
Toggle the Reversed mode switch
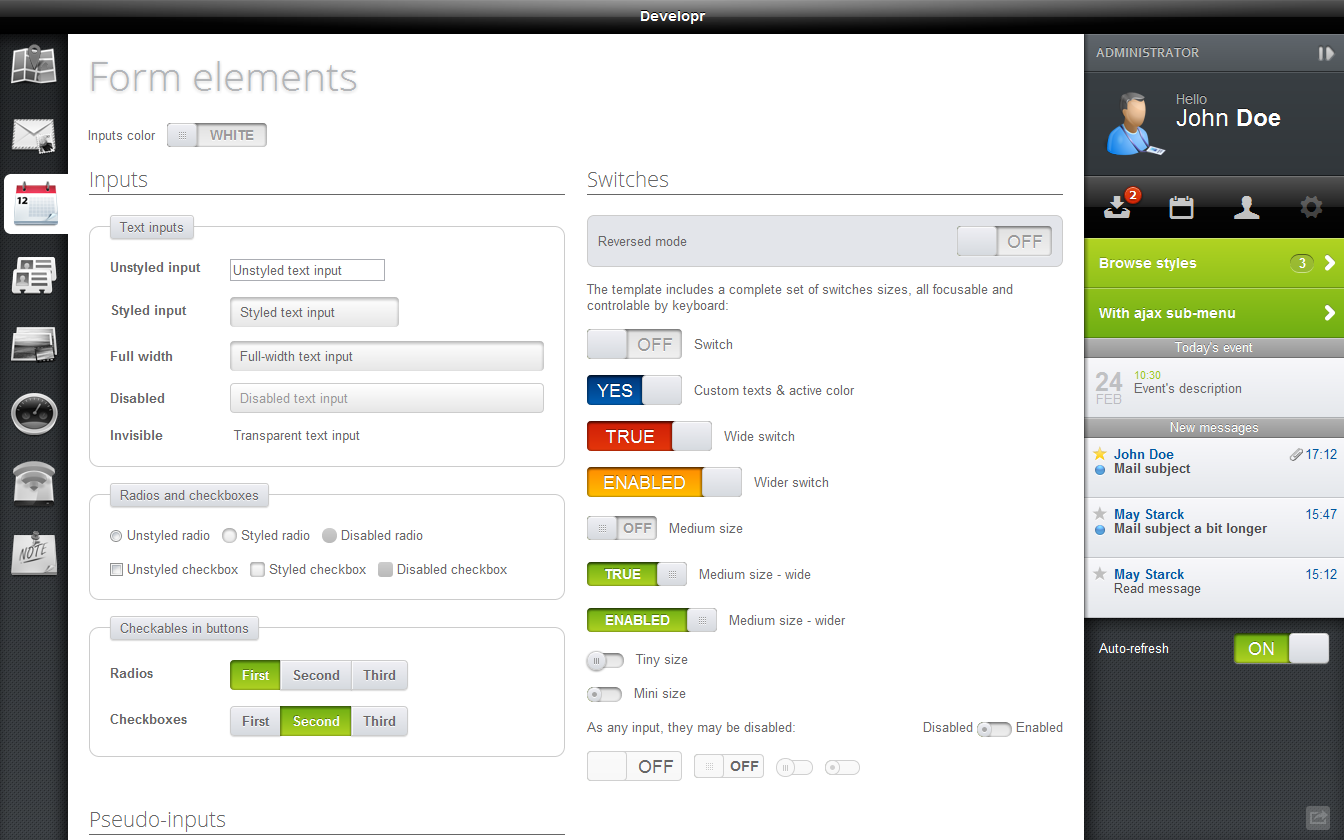point(1004,241)
